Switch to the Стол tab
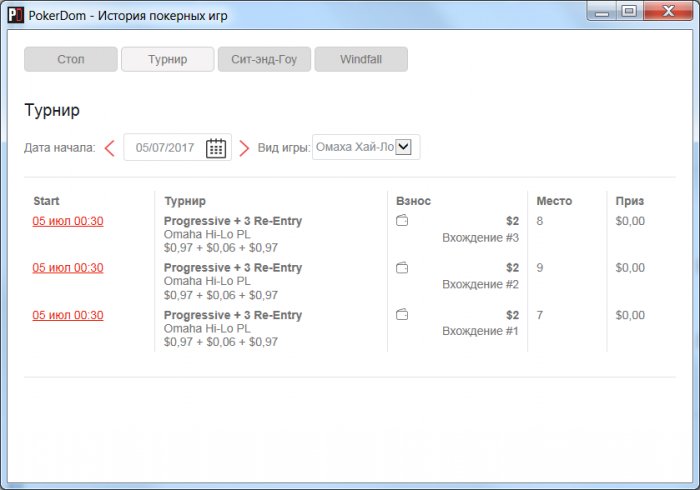This screenshot has height=490, width=700. click(x=71, y=59)
